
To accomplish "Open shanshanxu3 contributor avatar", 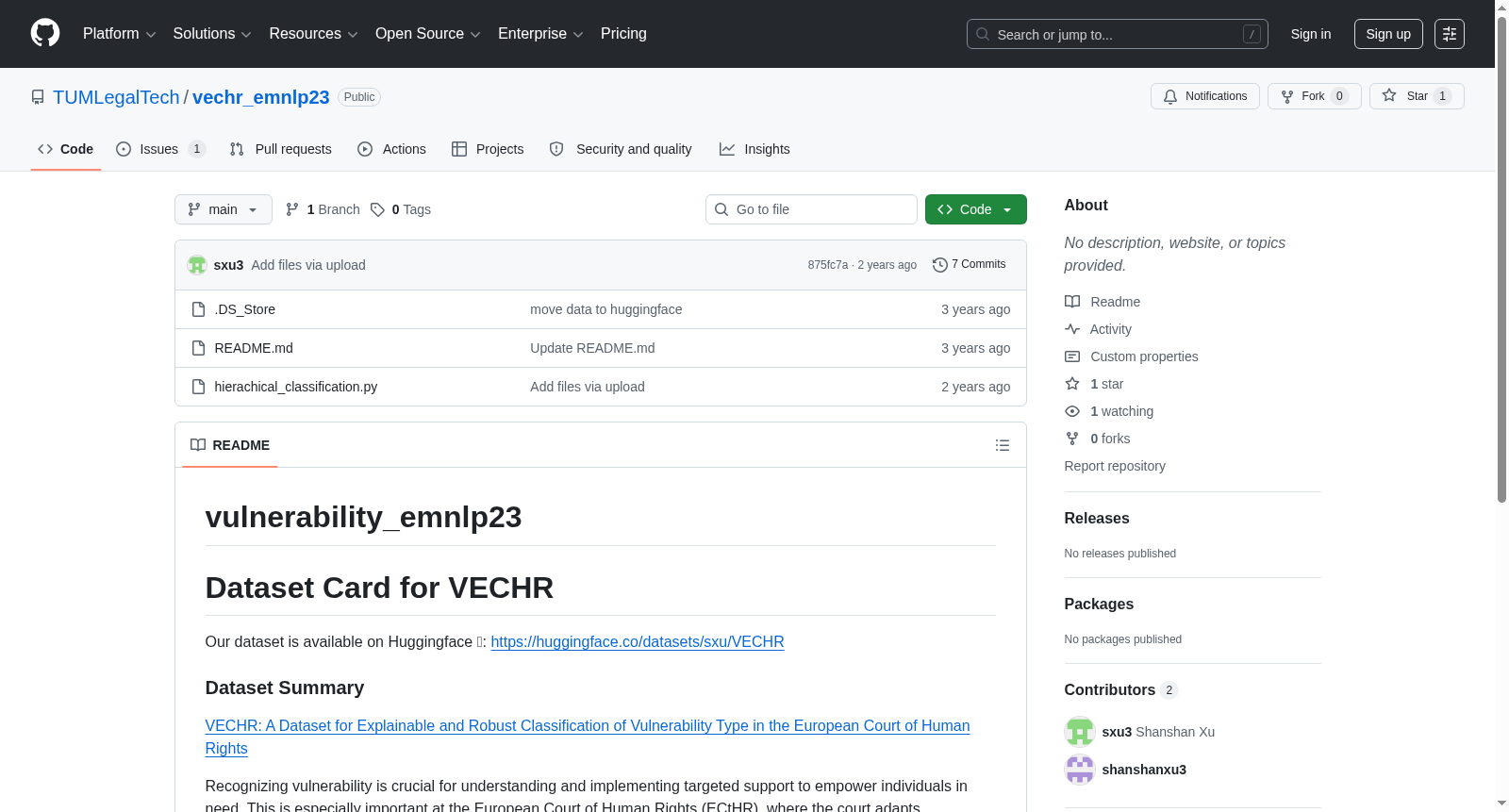I will pos(1080,770).
